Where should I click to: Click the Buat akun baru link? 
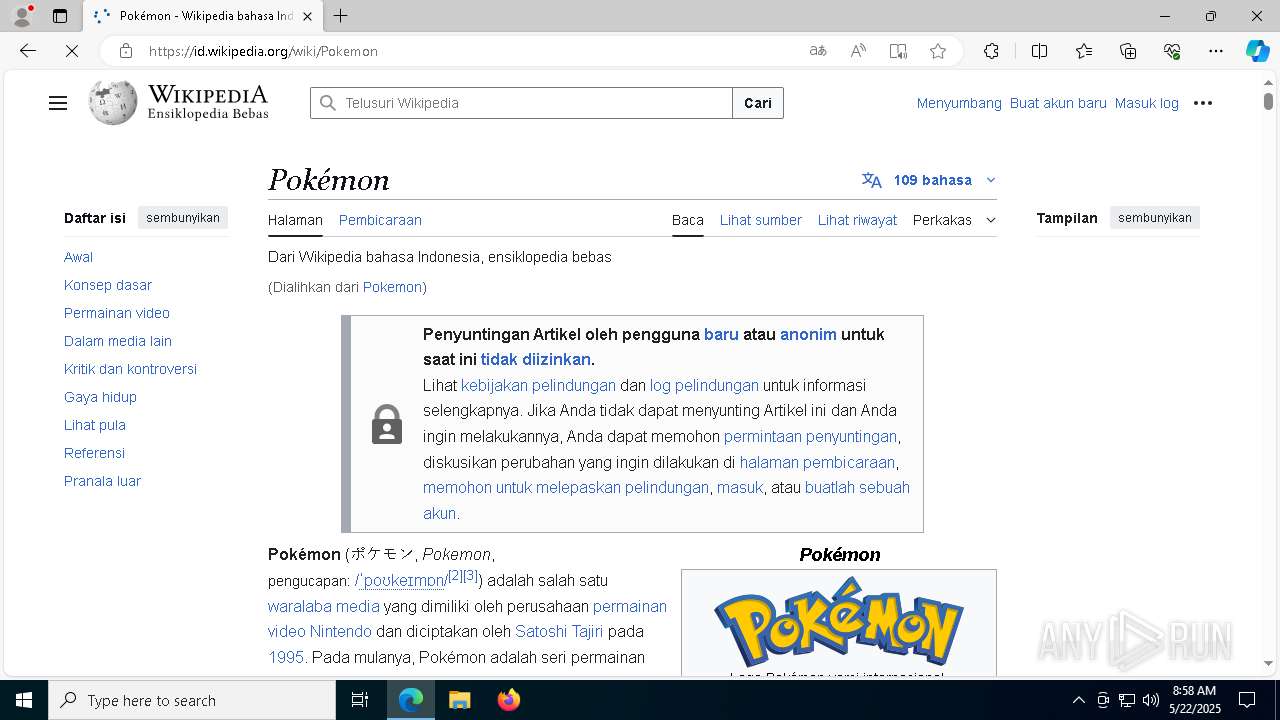tap(1058, 103)
